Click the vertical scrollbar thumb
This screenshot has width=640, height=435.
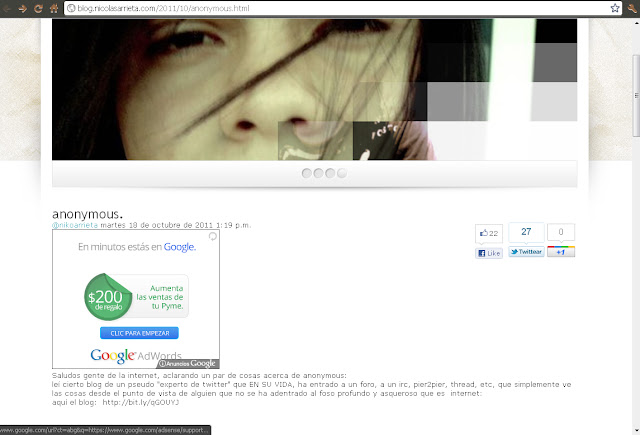click(636, 96)
